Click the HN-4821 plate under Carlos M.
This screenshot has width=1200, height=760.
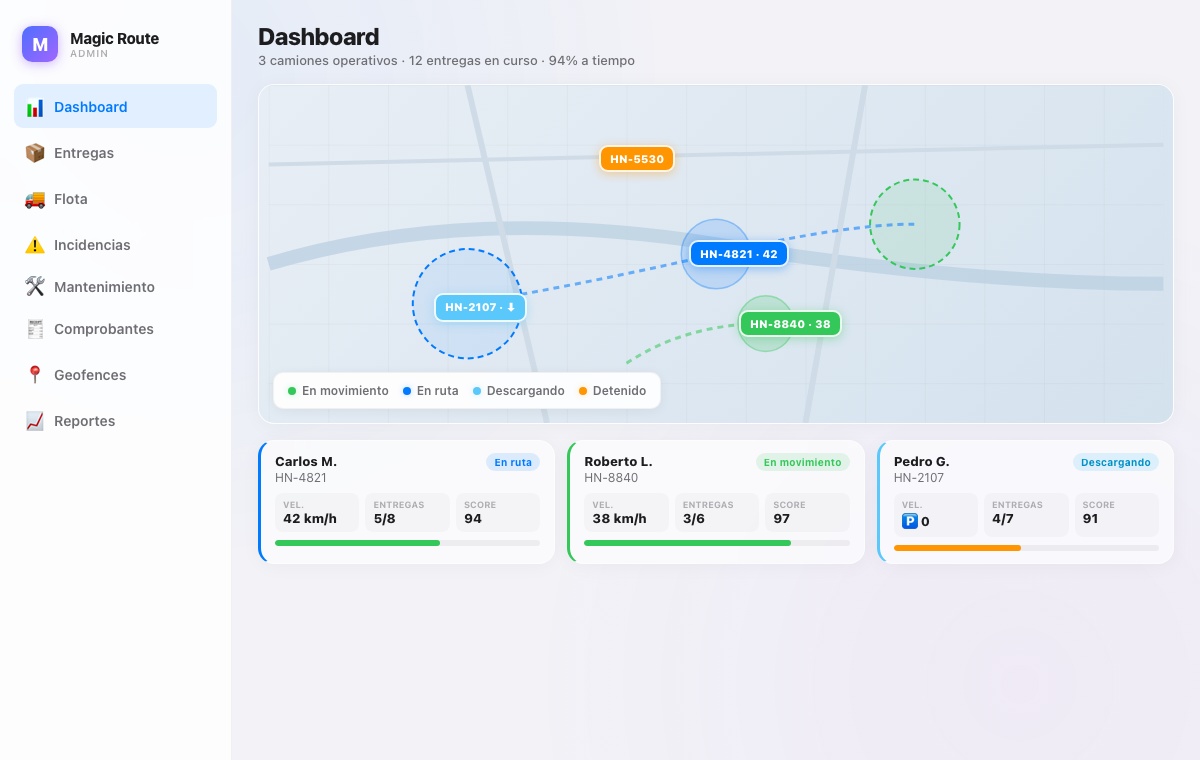click(x=301, y=478)
